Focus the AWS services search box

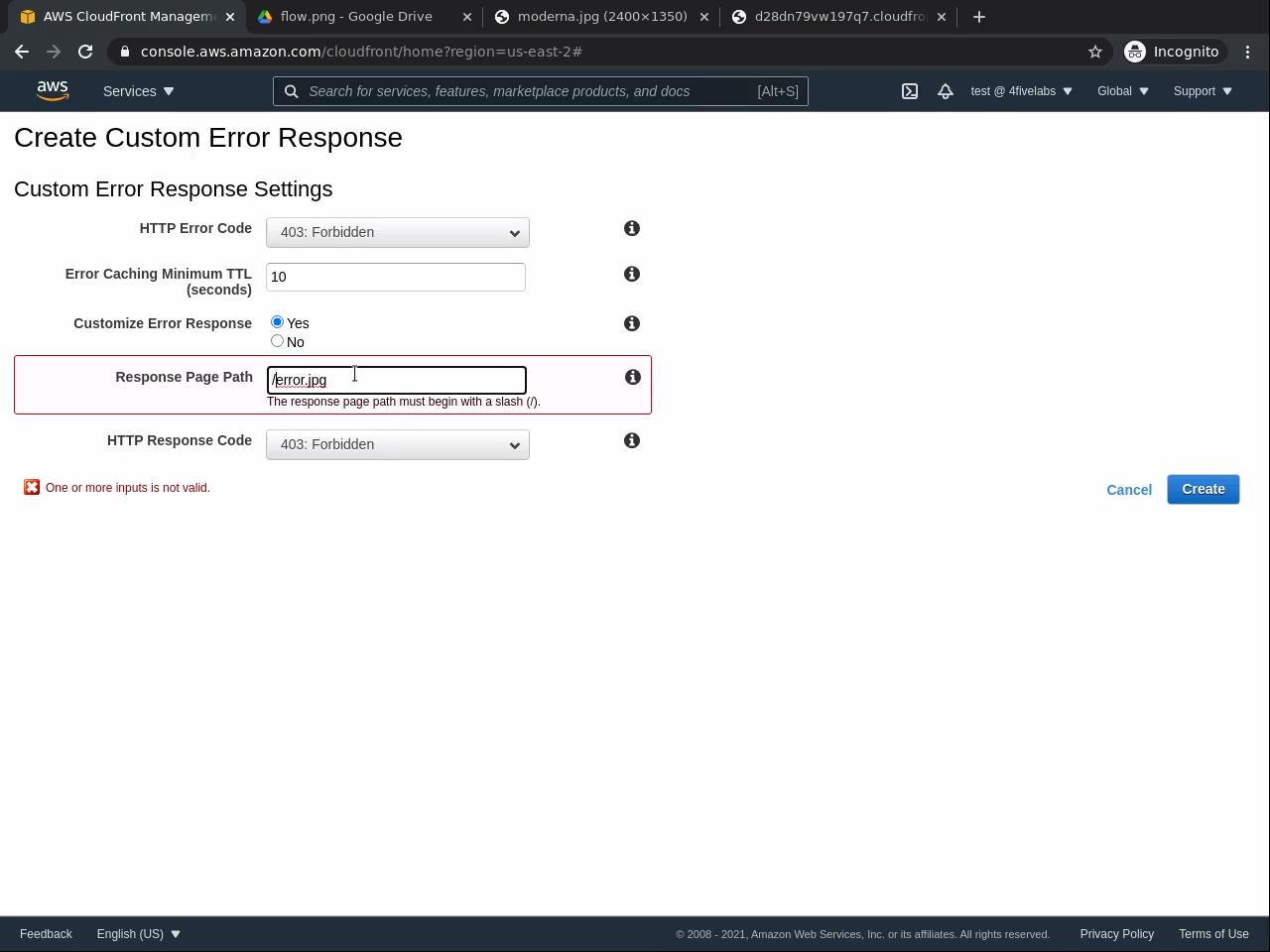click(x=541, y=91)
